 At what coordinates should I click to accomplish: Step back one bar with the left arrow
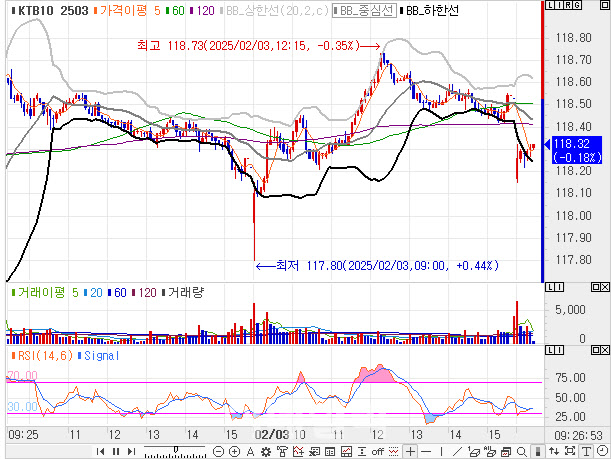tap(100, 451)
